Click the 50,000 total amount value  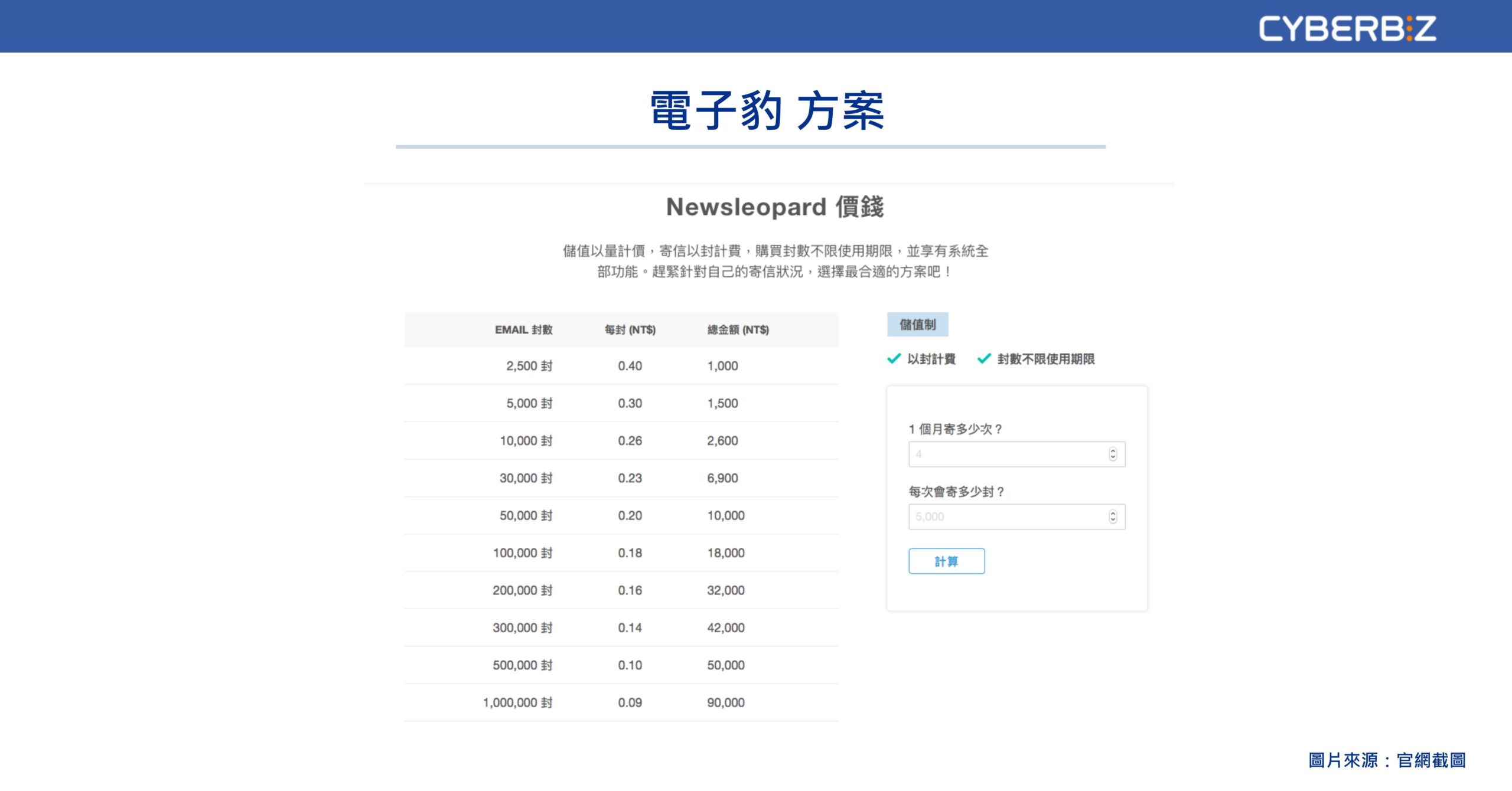[x=726, y=665]
